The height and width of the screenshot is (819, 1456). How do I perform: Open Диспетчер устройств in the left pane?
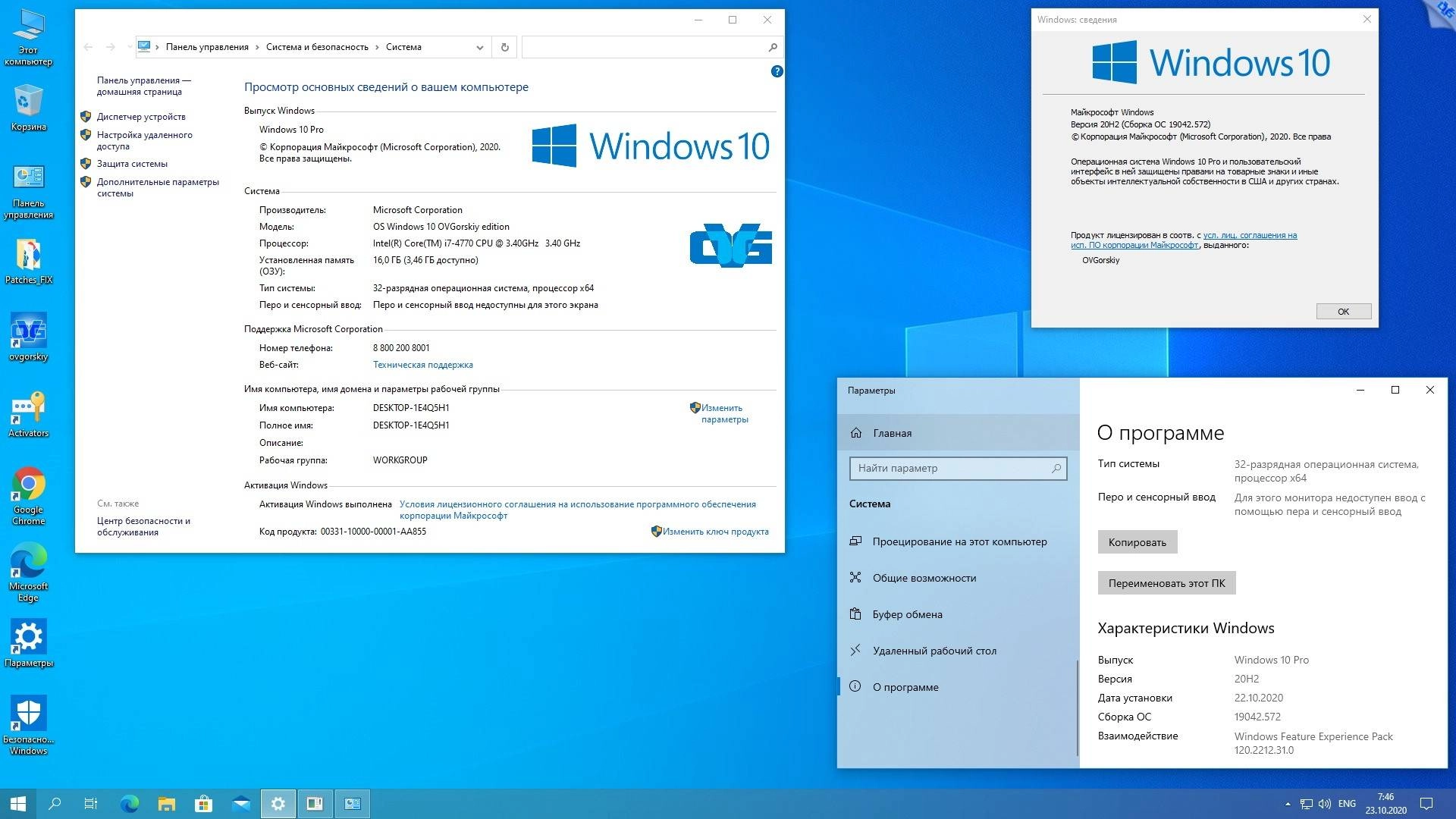(x=141, y=117)
